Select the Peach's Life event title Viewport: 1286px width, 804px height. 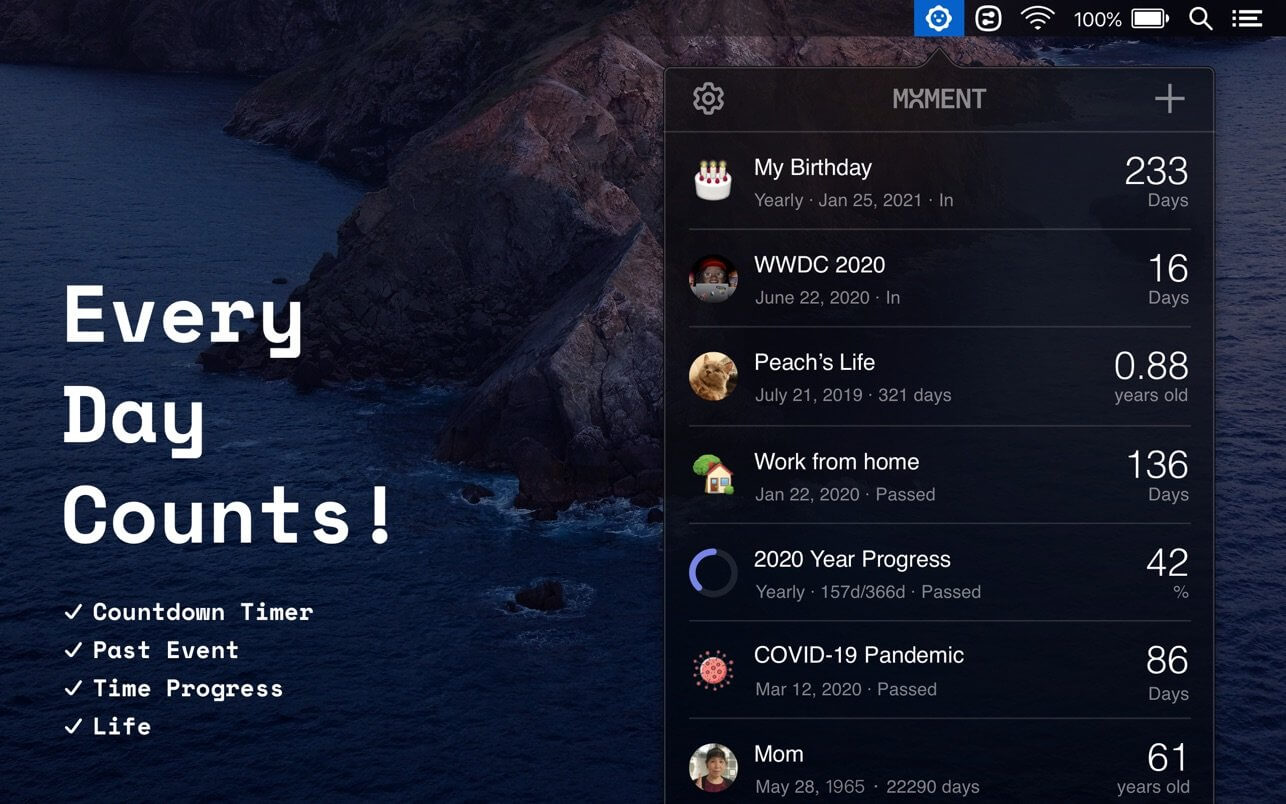[x=814, y=362]
